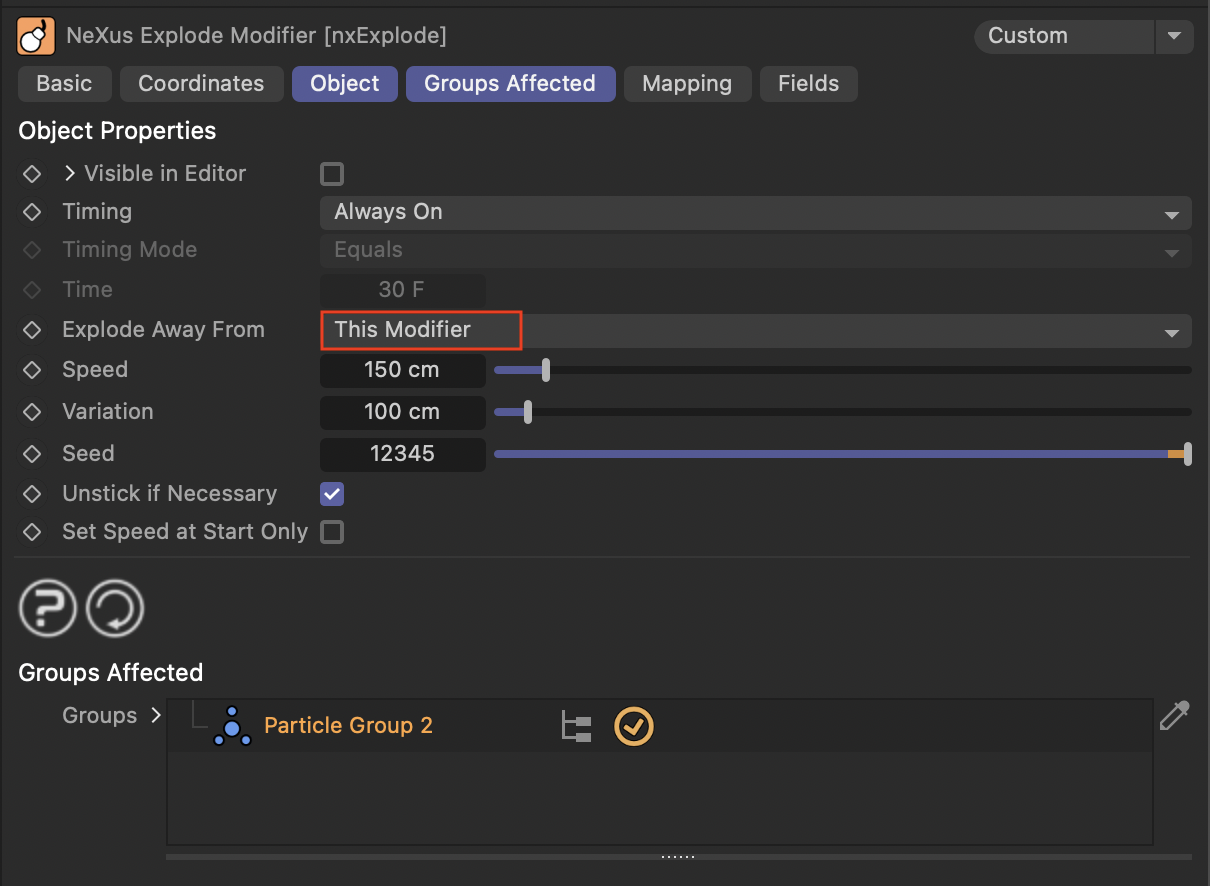Click the keyframe diamond next to Visible in Editor
This screenshot has height=886, width=1210.
(x=32, y=174)
